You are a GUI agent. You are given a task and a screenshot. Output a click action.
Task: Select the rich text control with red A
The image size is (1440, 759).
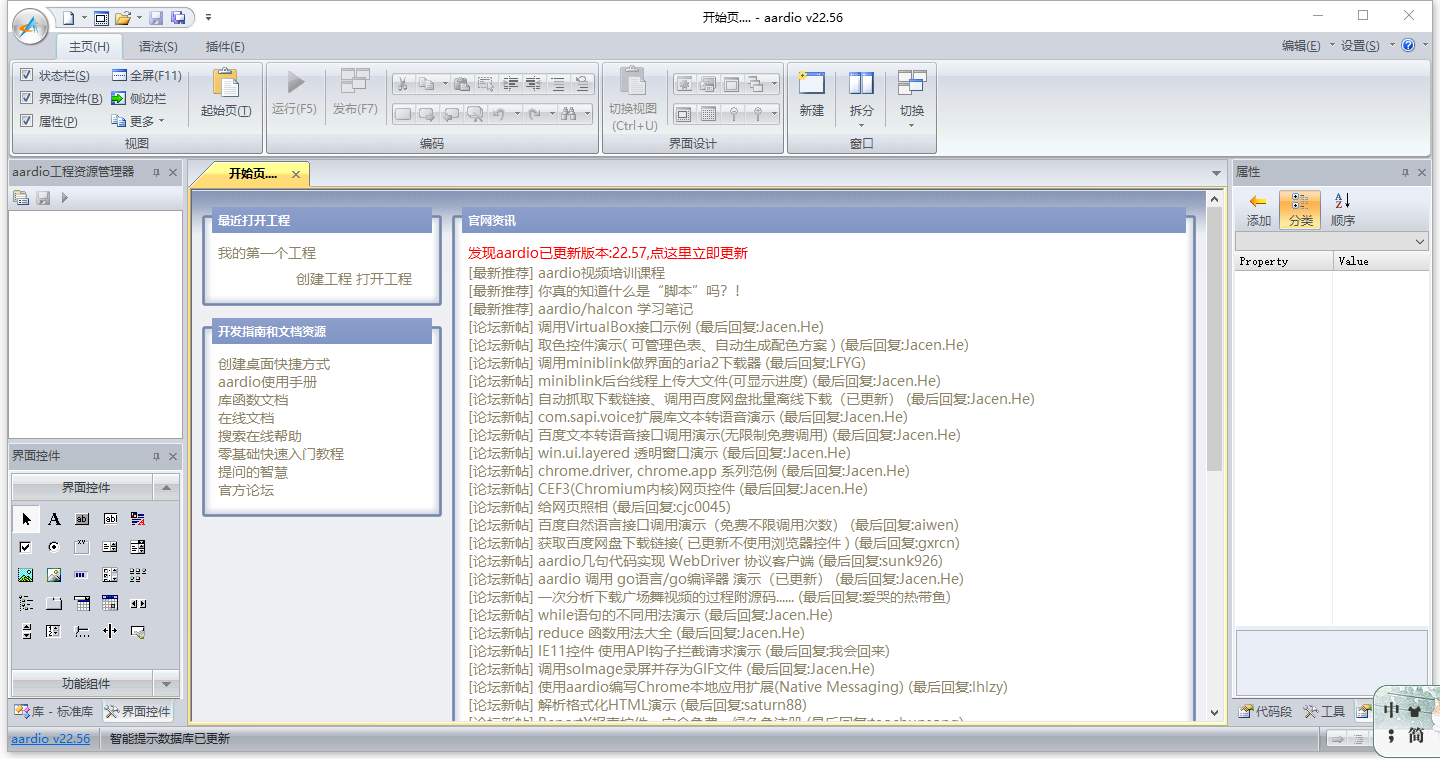tap(138, 519)
